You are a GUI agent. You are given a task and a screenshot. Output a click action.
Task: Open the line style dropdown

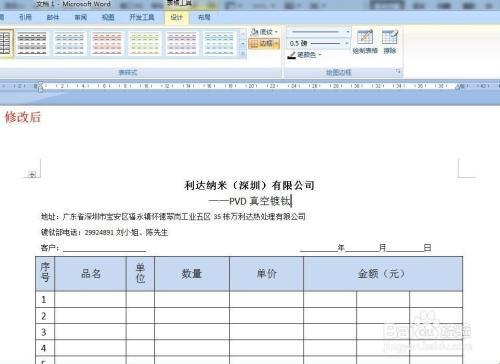click(319, 32)
